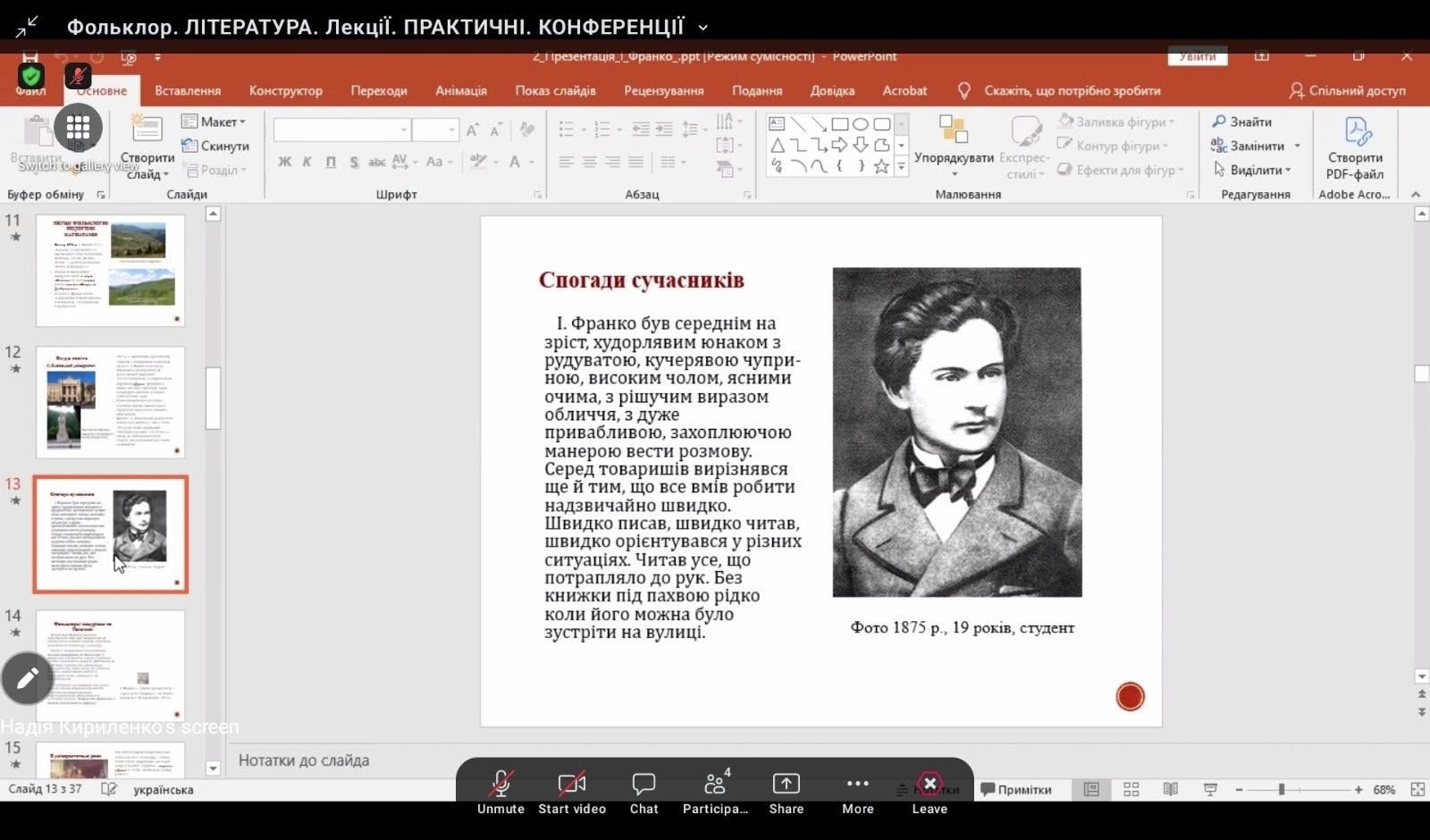
Task: Click Спільний доступ share button
Action: pyautogui.click(x=1347, y=90)
